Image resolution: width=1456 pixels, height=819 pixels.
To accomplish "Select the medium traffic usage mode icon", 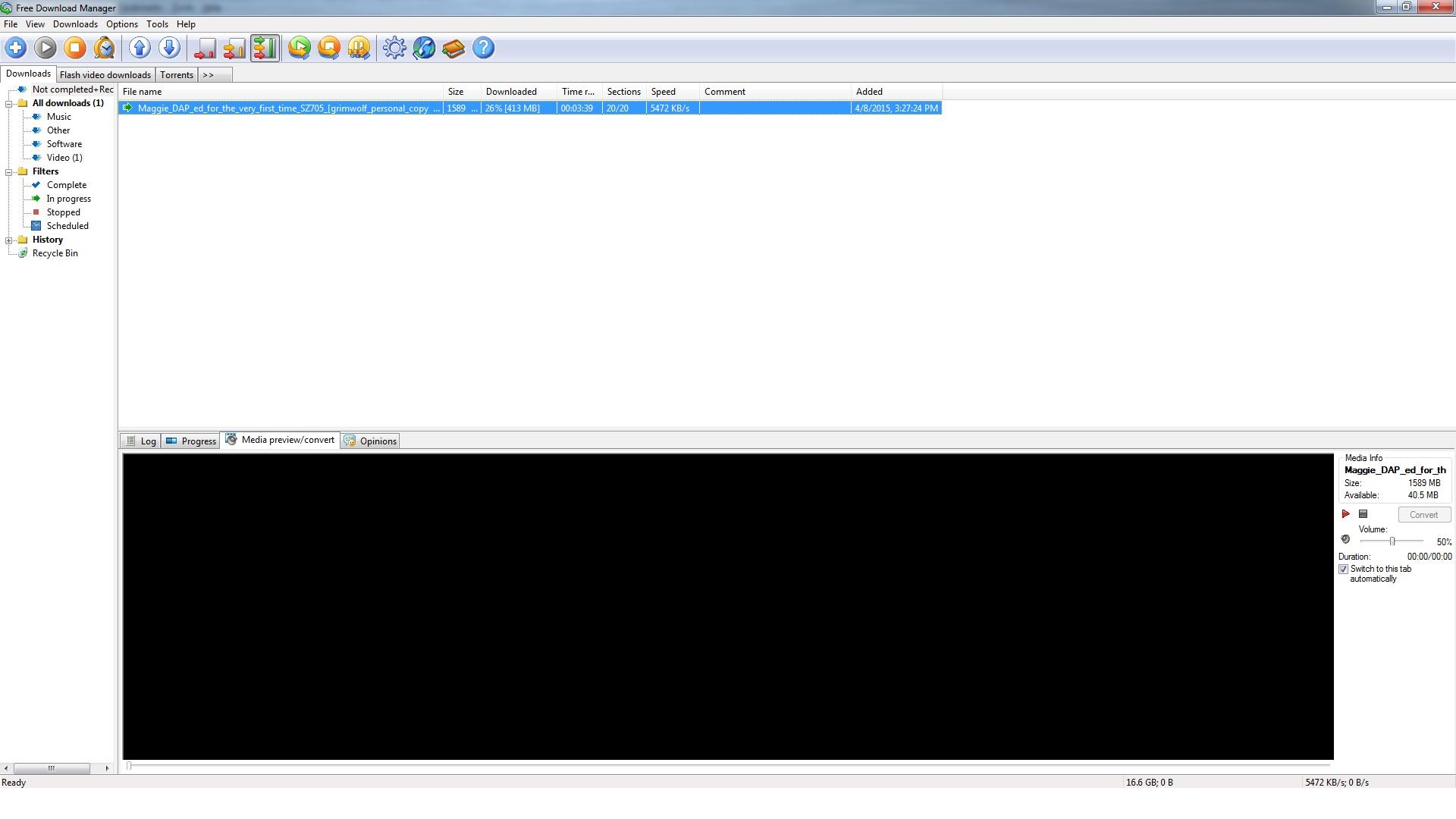I will coord(234,49).
